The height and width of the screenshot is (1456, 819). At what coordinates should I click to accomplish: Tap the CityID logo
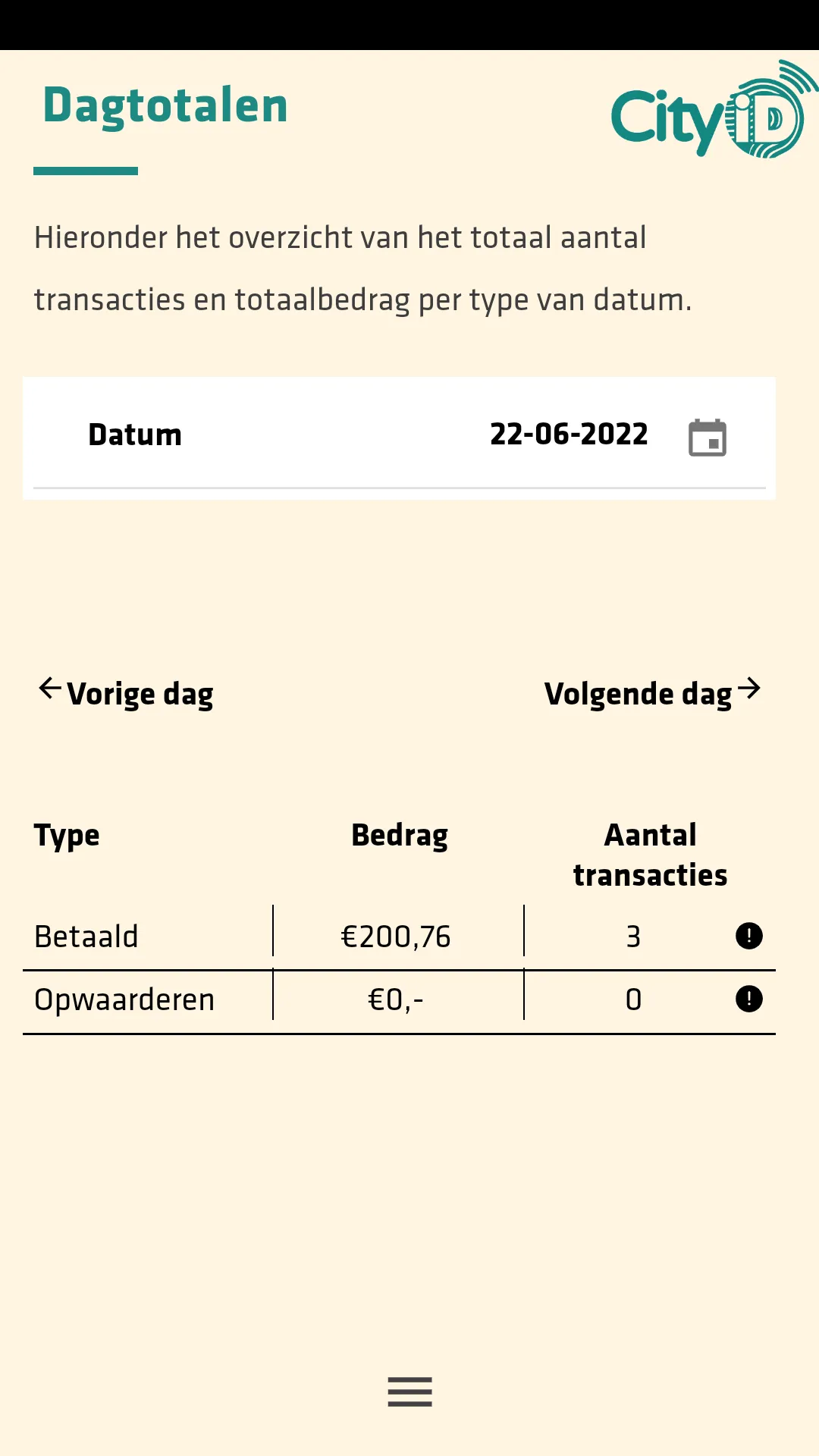point(714,111)
